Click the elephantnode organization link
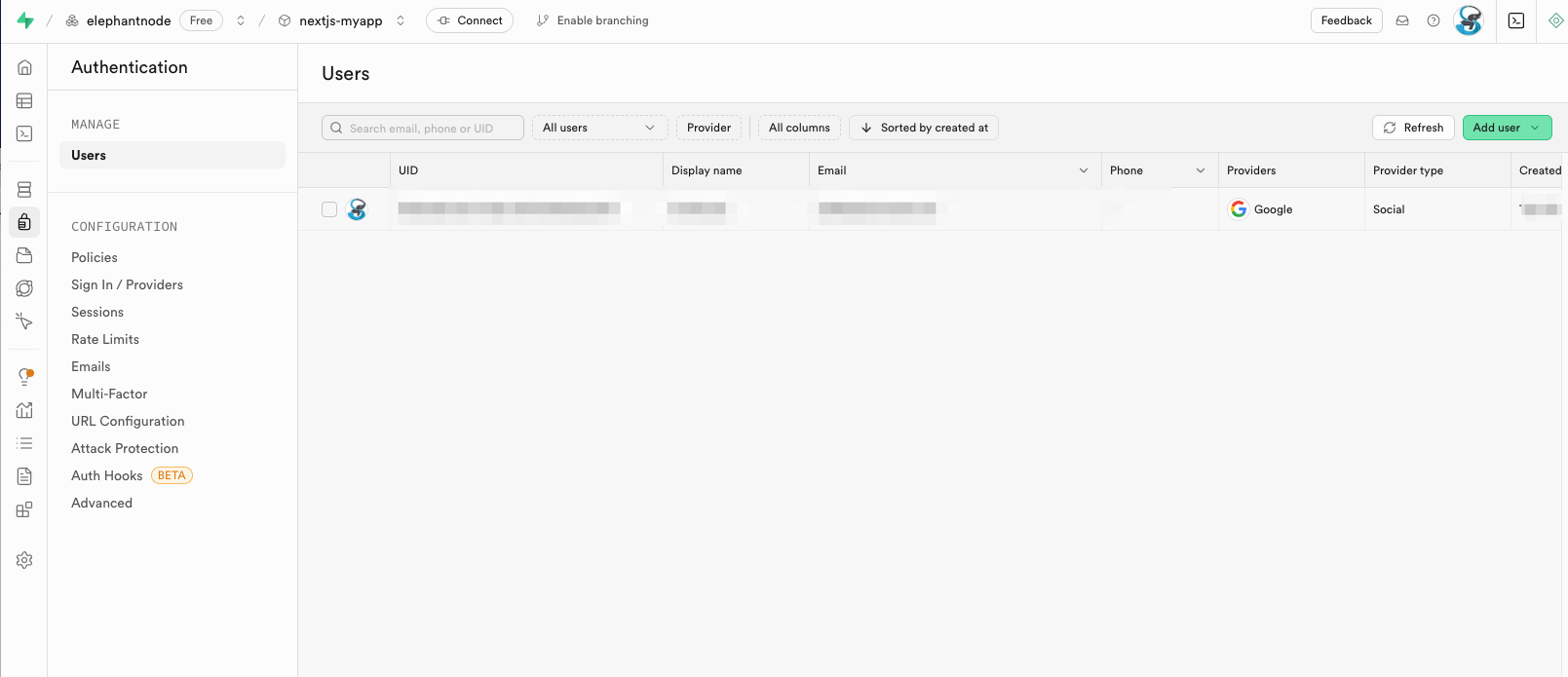1568x677 pixels. (x=129, y=20)
